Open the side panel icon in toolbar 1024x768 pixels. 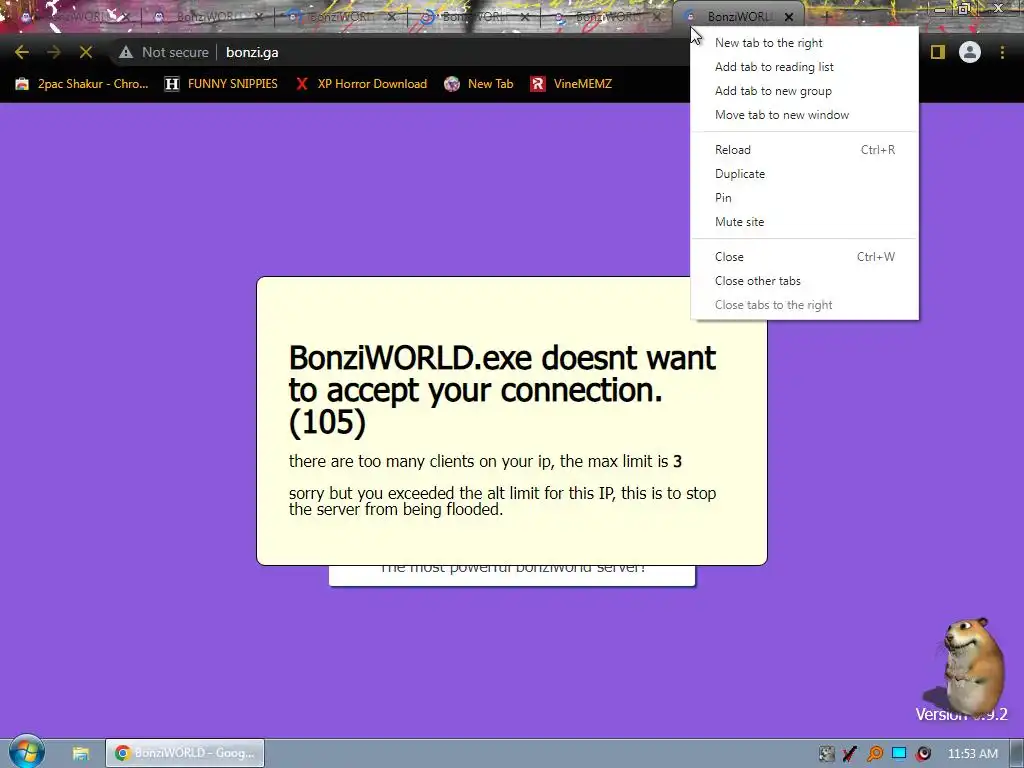pyautogui.click(x=938, y=52)
